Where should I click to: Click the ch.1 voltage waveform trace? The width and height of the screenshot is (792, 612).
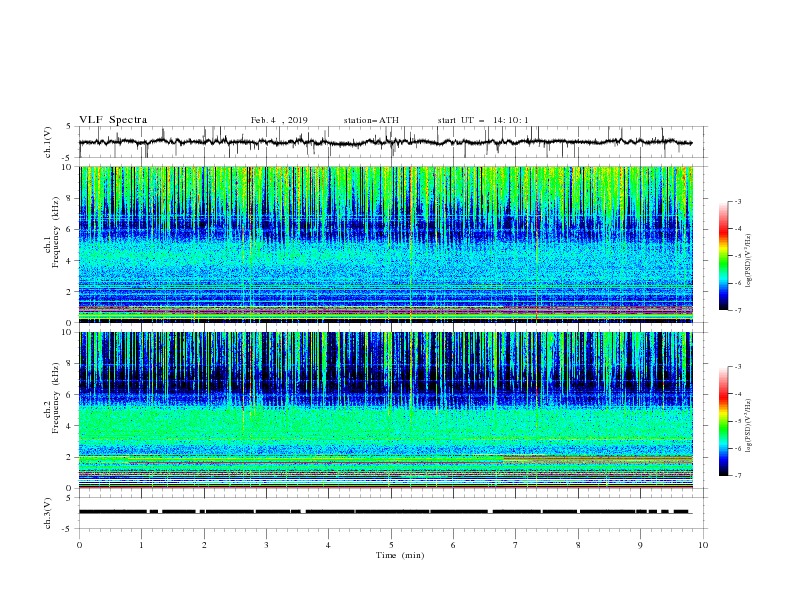pos(385,142)
